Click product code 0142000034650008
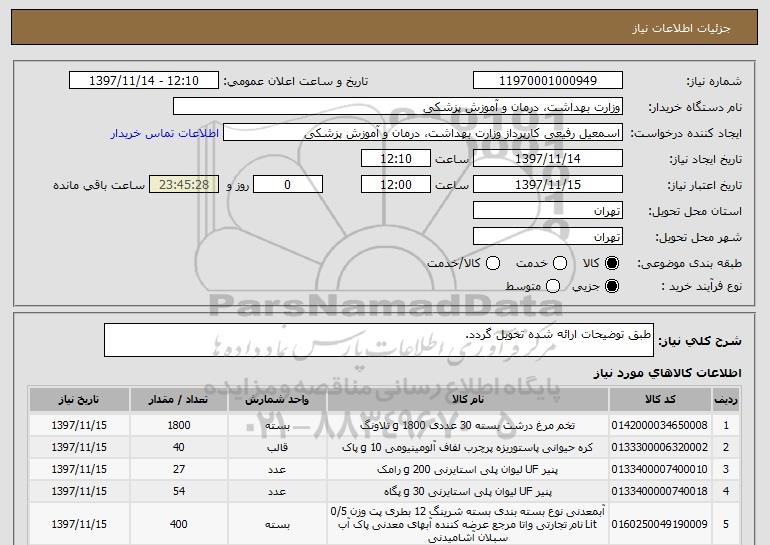This screenshot has height=545, width=770. pos(660,425)
